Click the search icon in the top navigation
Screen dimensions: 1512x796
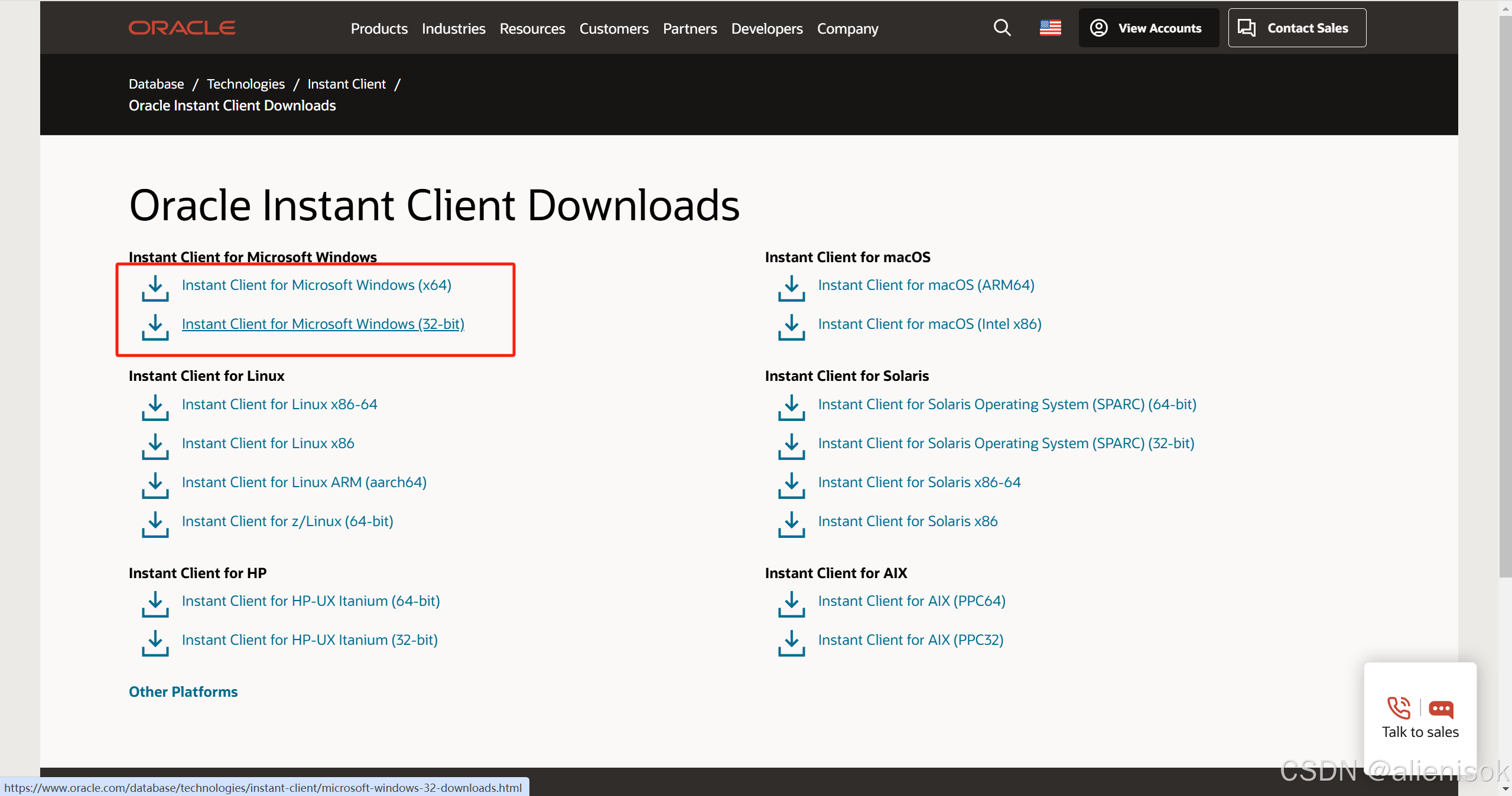(x=1002, y=28)
